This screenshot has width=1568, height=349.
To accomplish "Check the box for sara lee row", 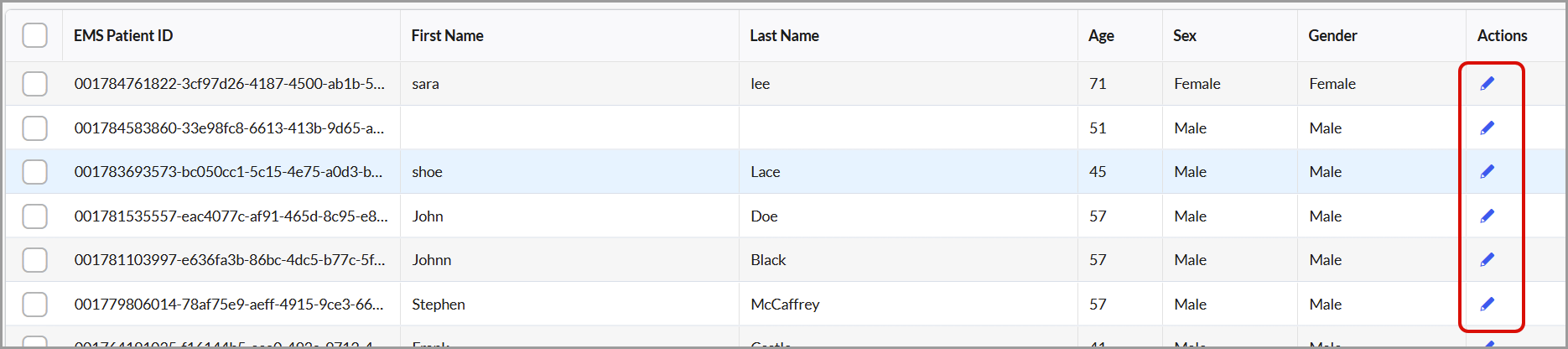I will click(35, 84).
